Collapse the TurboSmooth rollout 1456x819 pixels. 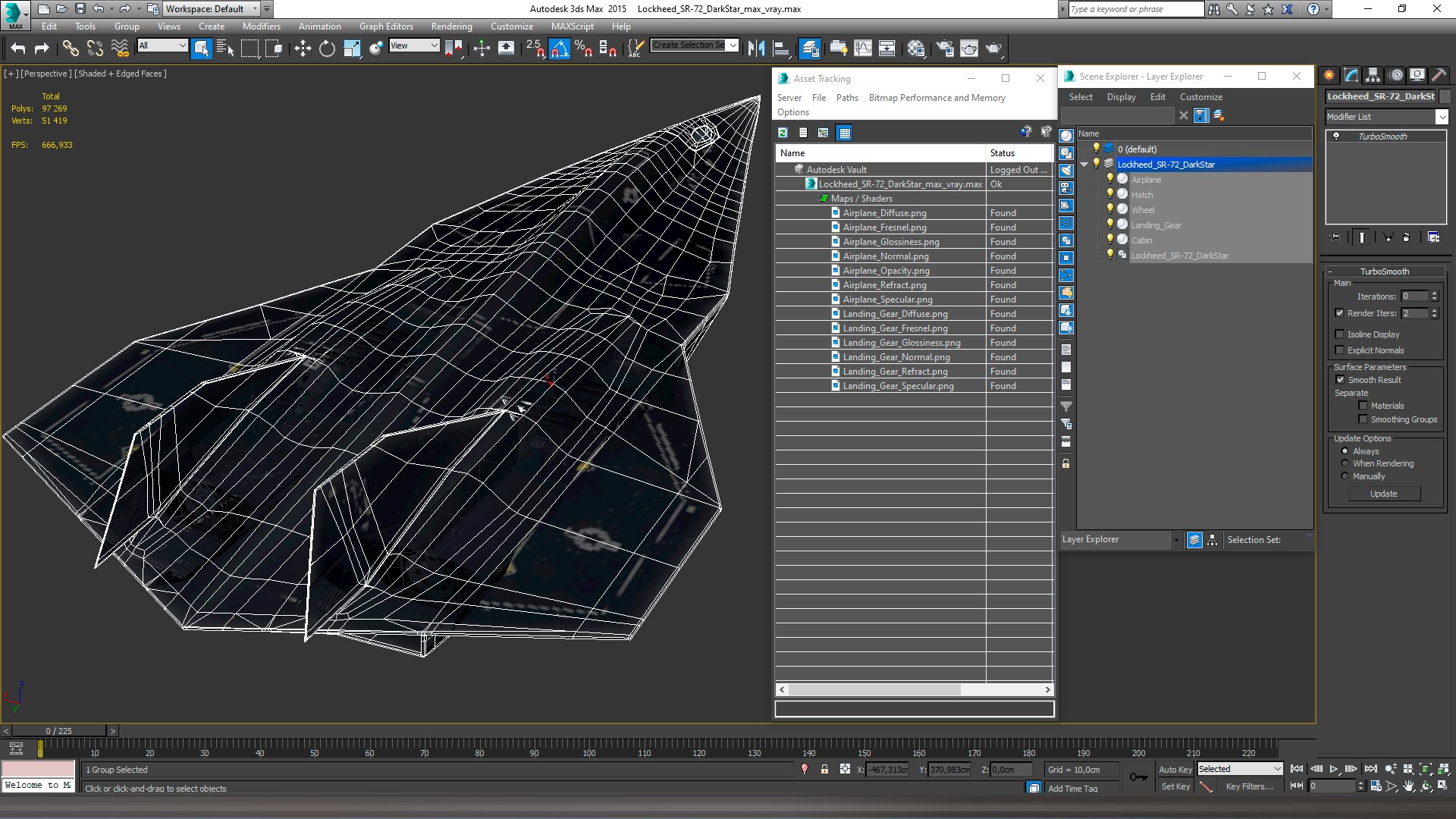1384,271
